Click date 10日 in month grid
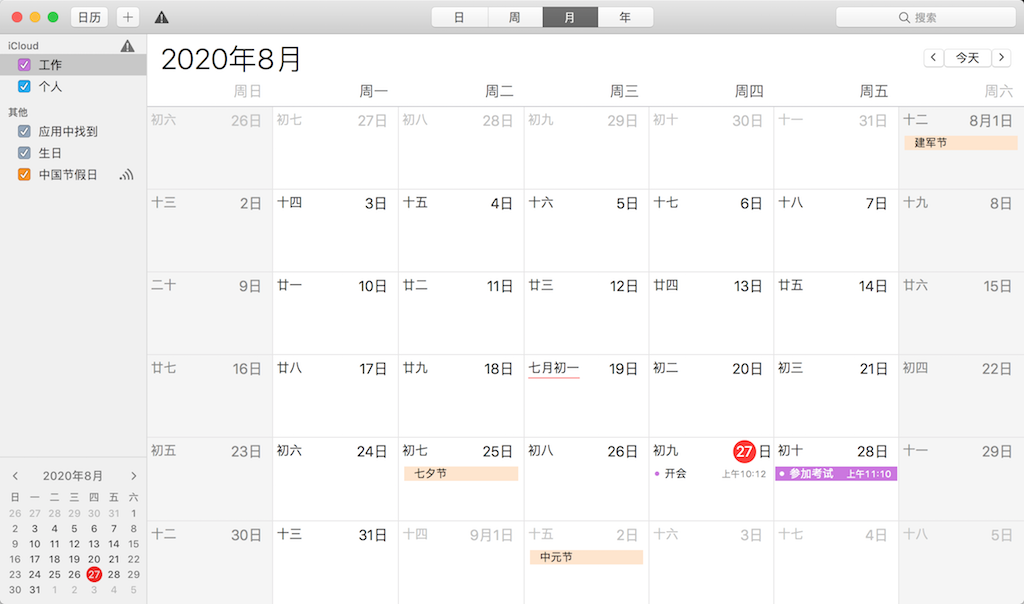Screen dimensions: 1024x604 point(373,286)
